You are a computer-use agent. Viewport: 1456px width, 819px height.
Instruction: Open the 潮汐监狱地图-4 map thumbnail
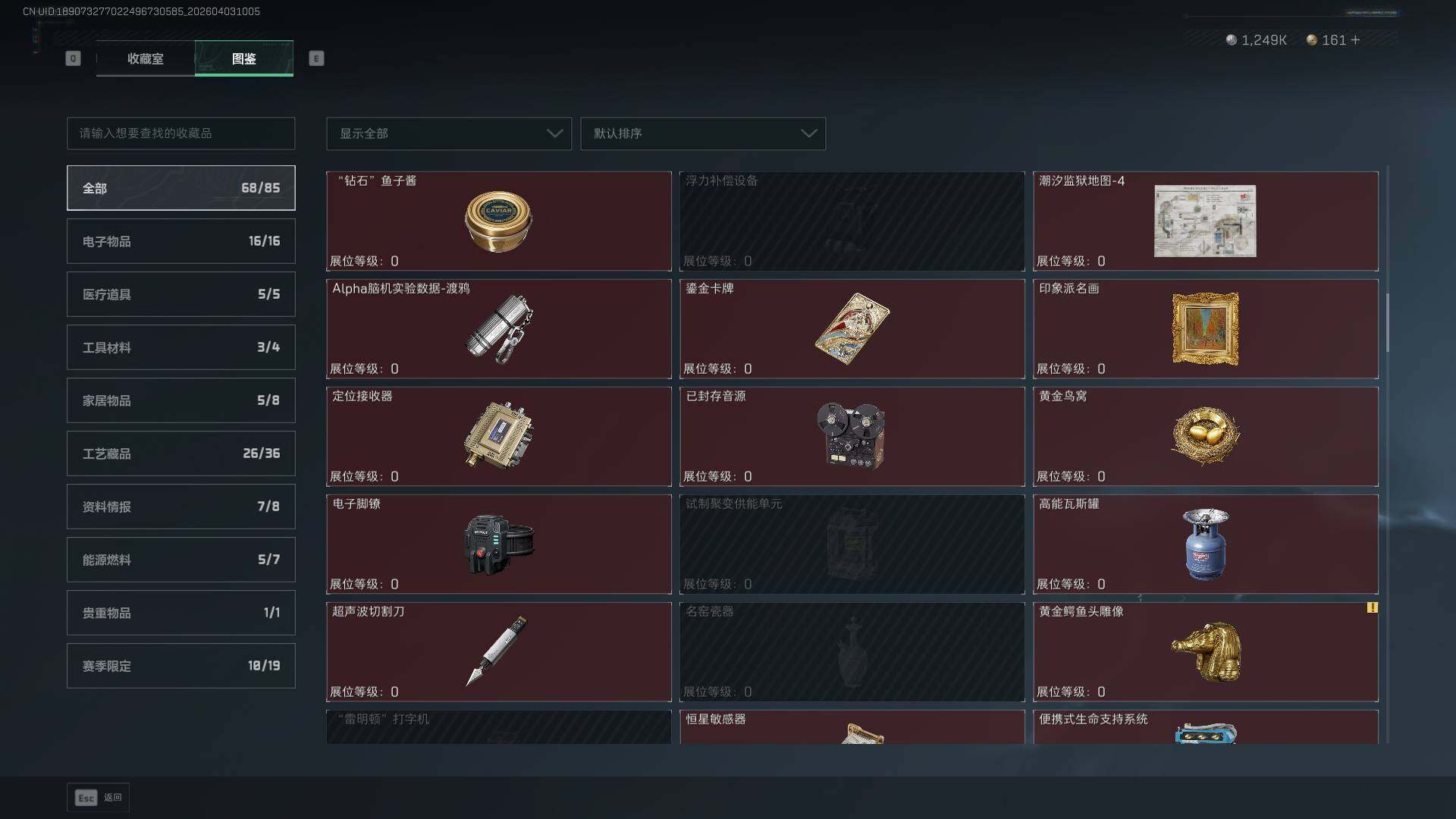pyautogui.click(x=1205, y=221)
